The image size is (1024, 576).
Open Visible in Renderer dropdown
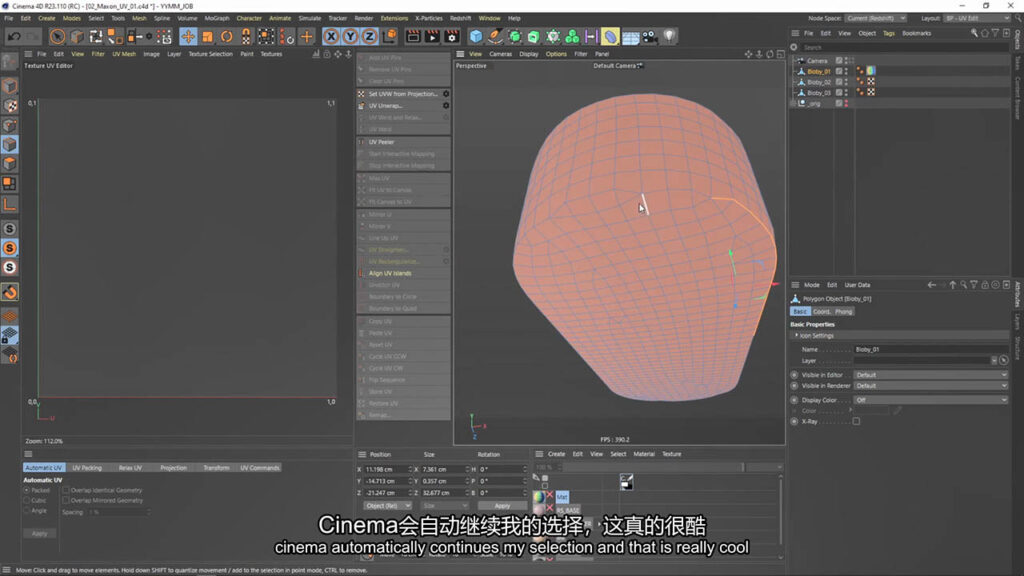click(931, 385)
